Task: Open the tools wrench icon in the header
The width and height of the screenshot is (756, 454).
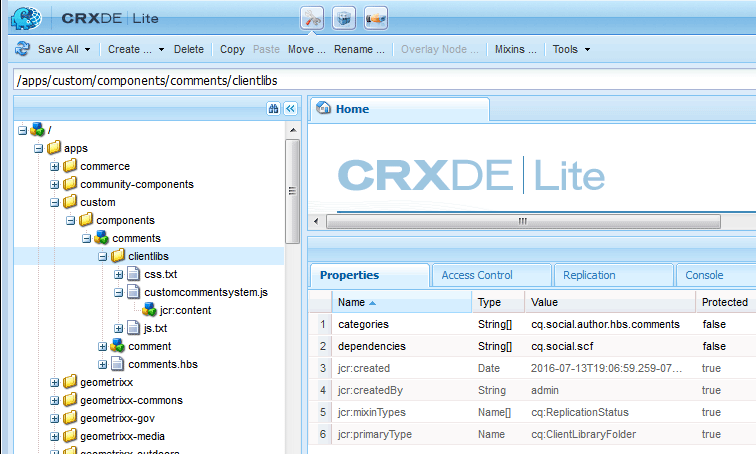Action: pyautogui.click(x=312, y=19)
